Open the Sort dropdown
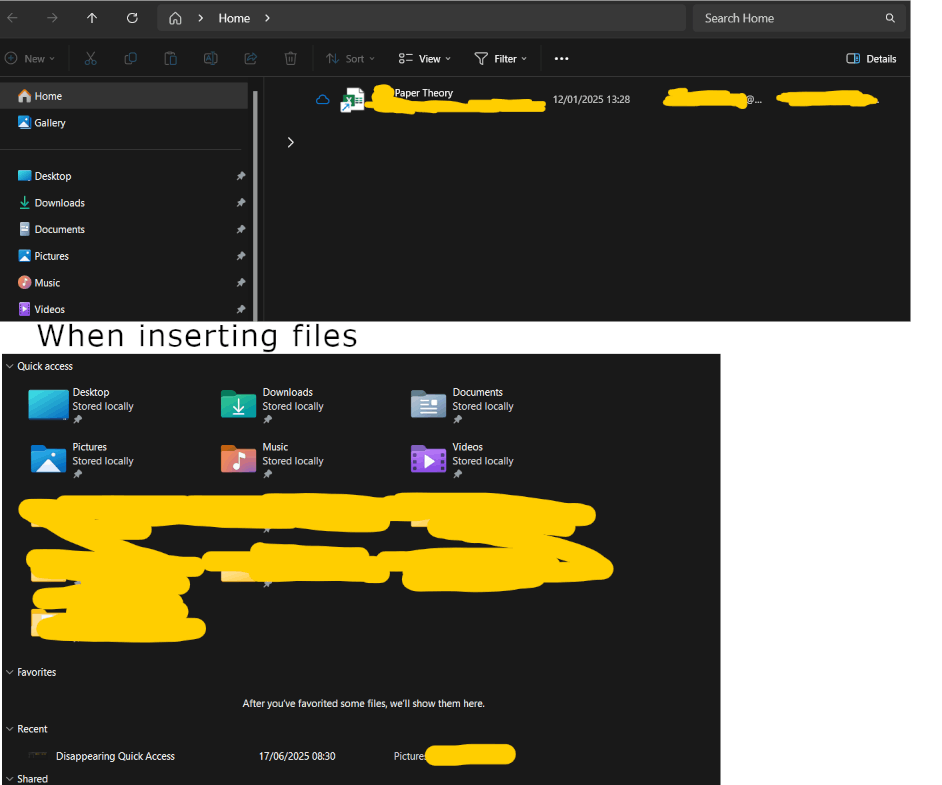This screenshot has width=942, height=785. pos(349,58)
